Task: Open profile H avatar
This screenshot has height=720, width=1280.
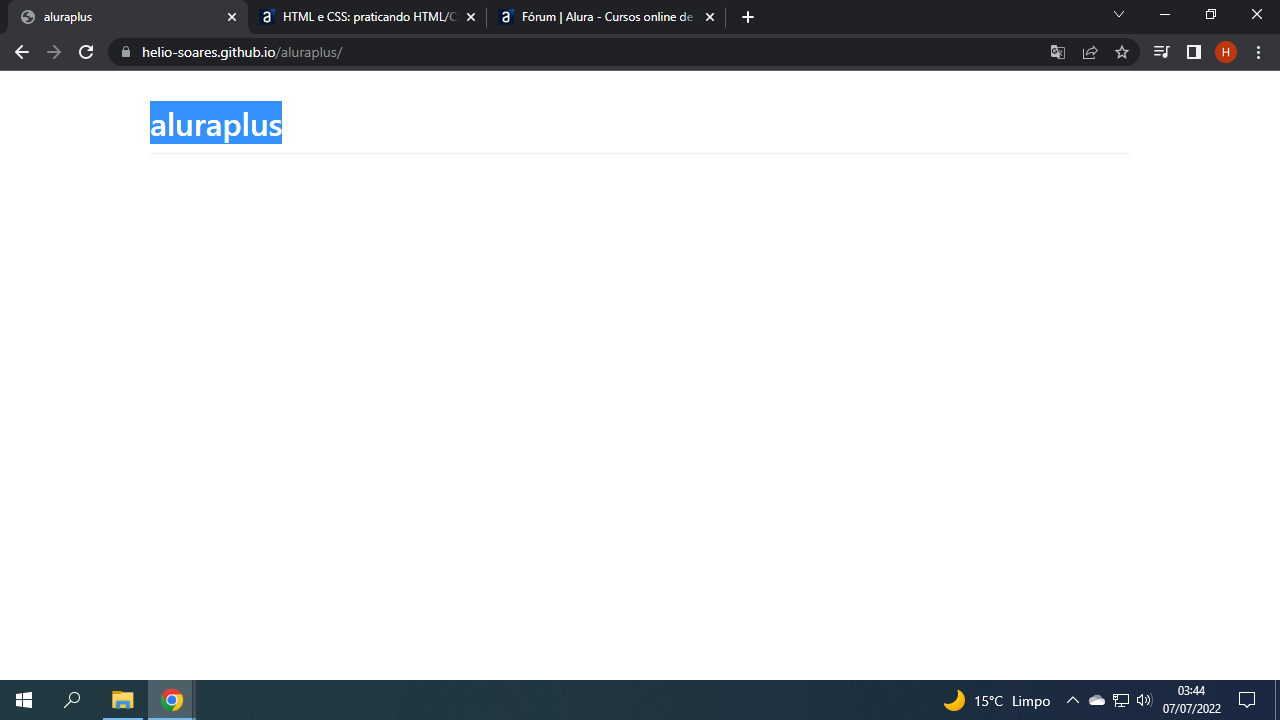Action: click(1226, 52)
